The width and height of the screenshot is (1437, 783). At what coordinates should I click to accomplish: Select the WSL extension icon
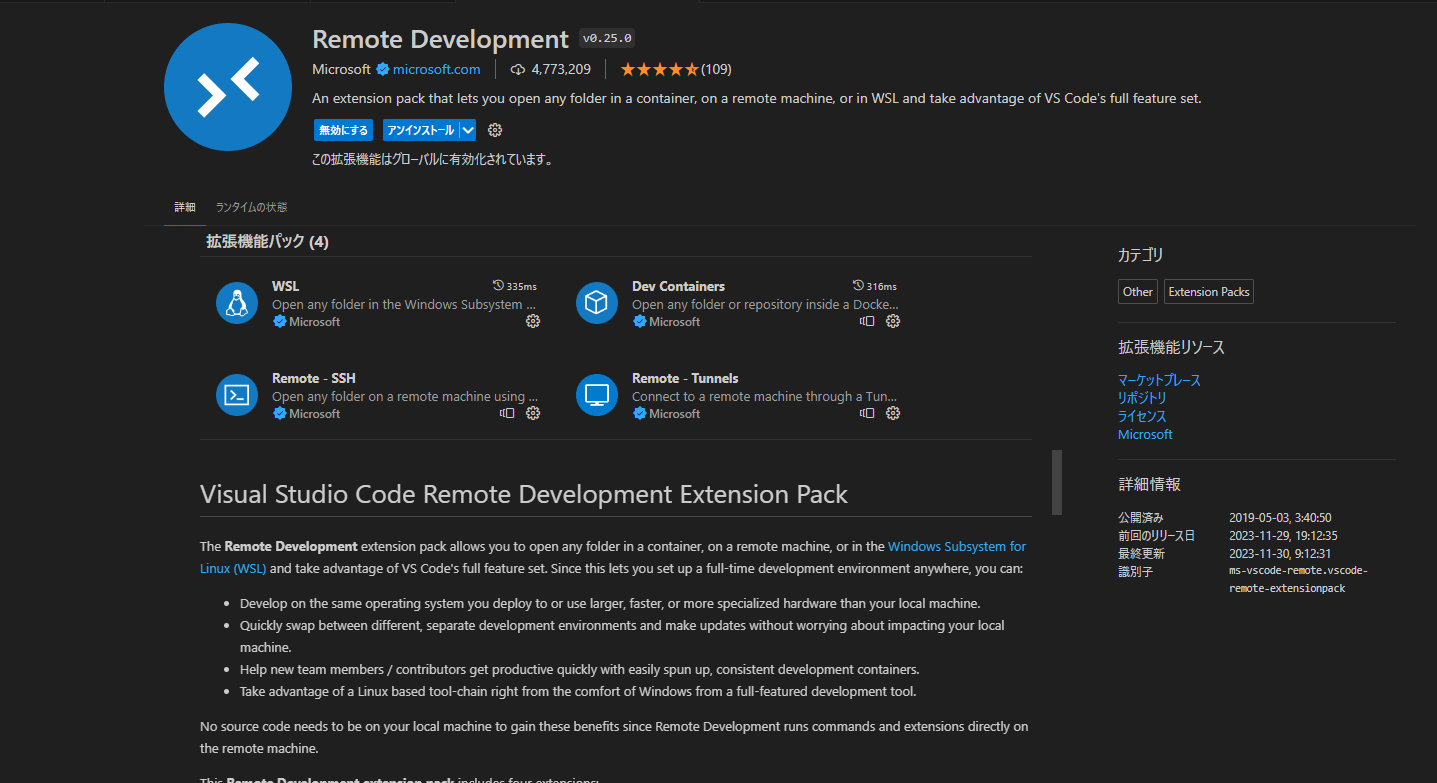pyautogui.click(x=237, y=301)
